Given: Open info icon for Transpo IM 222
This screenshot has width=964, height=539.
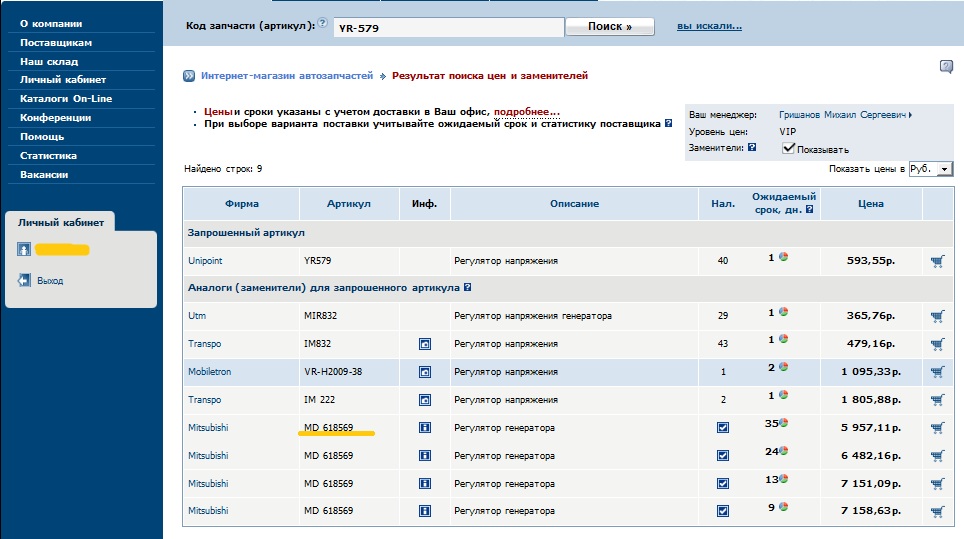Looking at the screenshot, I should click(x=424, y=400).
